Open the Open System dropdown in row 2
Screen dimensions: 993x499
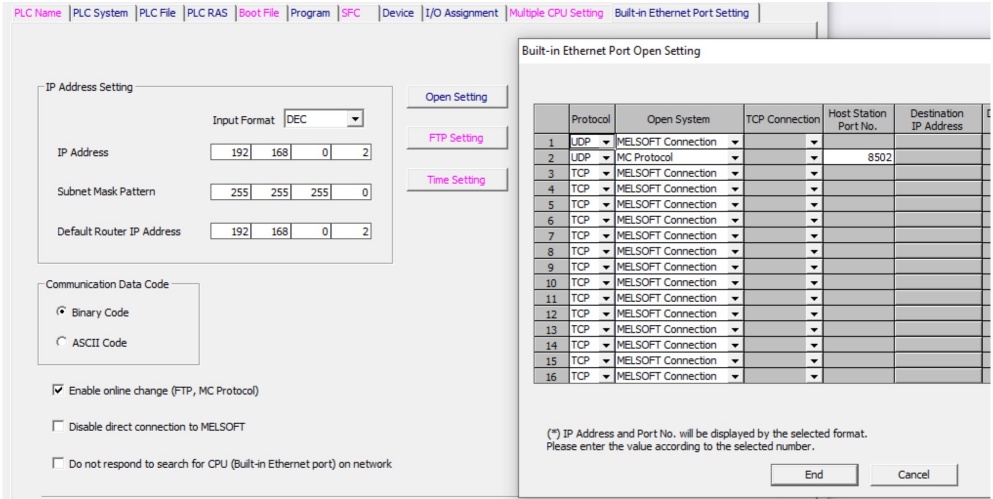[x=735, y=158]
